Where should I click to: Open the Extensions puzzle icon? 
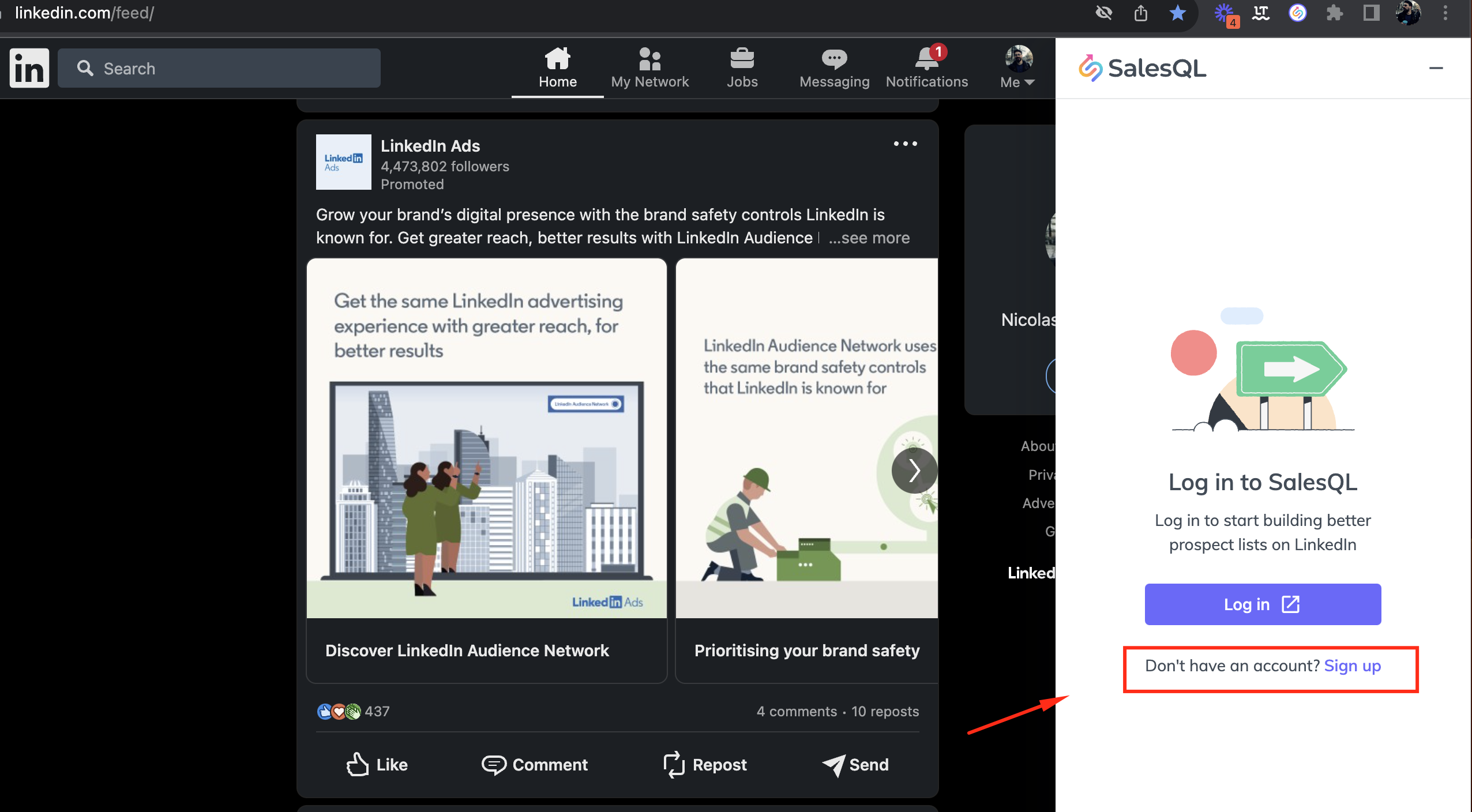point(1334,13)
